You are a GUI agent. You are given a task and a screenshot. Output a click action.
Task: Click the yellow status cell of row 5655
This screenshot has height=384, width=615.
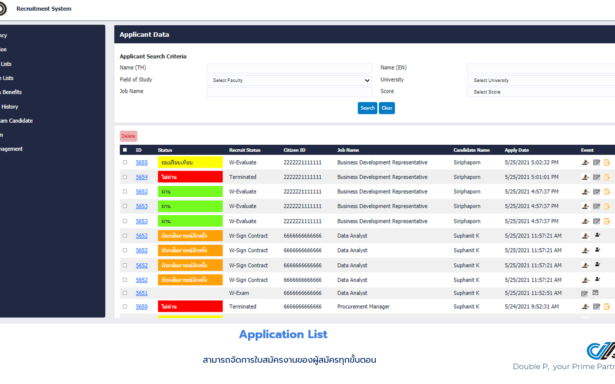pyautogui.click(x=190, y=162)
